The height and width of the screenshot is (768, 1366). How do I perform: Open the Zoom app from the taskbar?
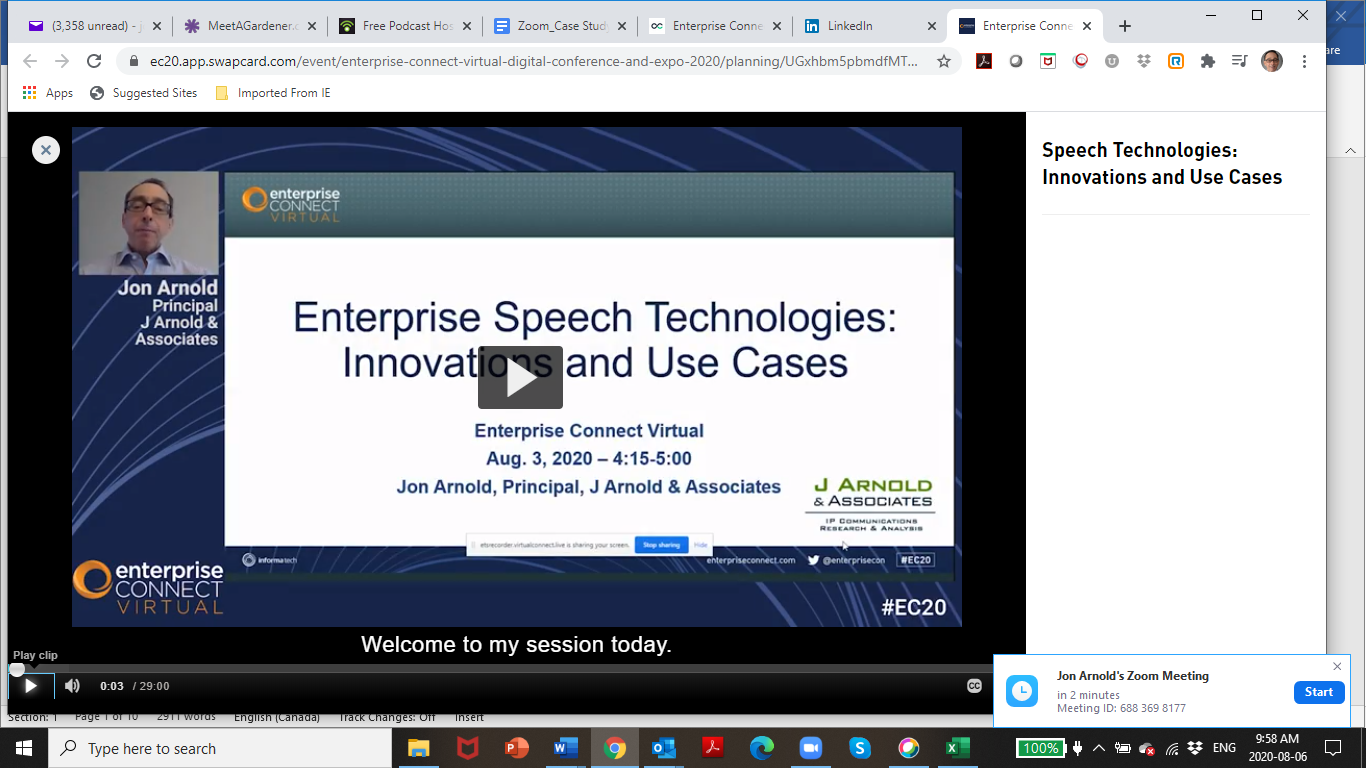810,748
